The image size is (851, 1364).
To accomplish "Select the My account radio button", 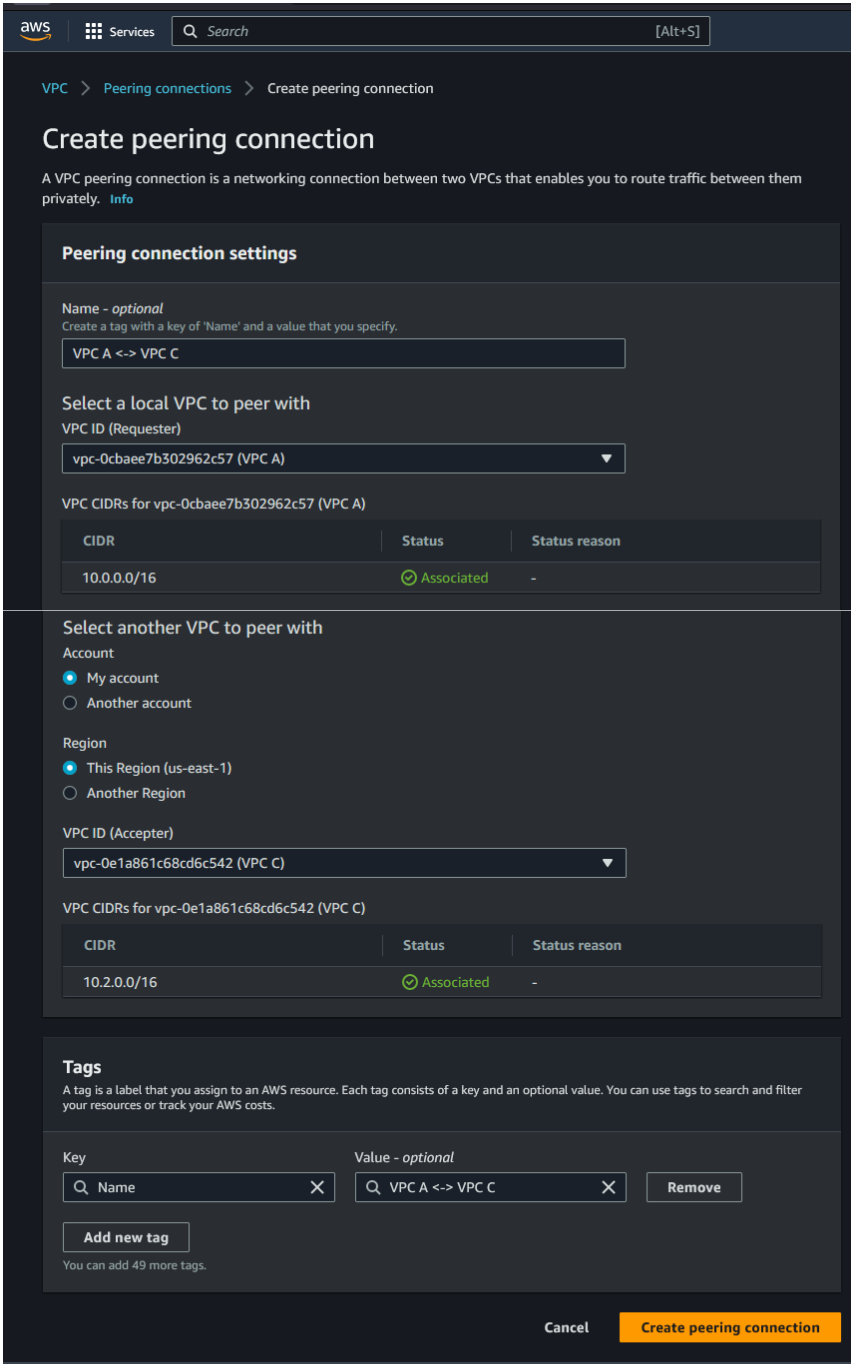I will [x=70, y=678].
